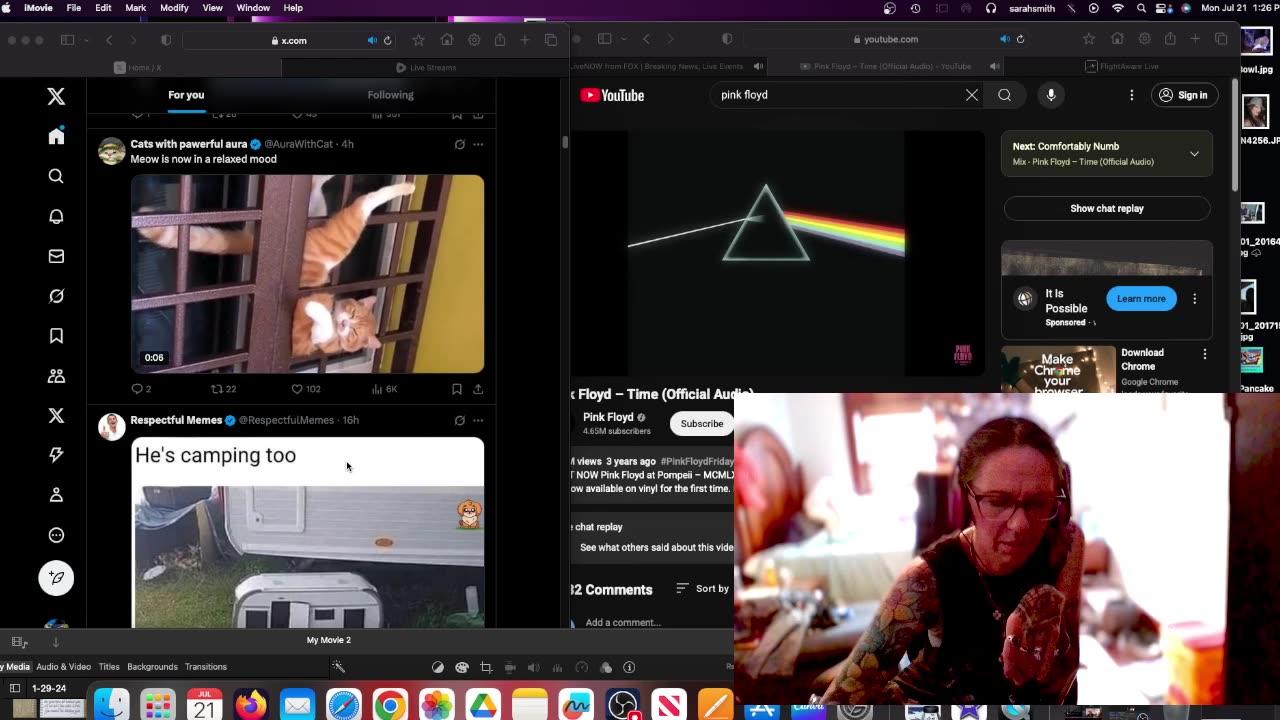Open the Titles tab in iMovie
Viewport: 1280px width, 720px height.
109,667
